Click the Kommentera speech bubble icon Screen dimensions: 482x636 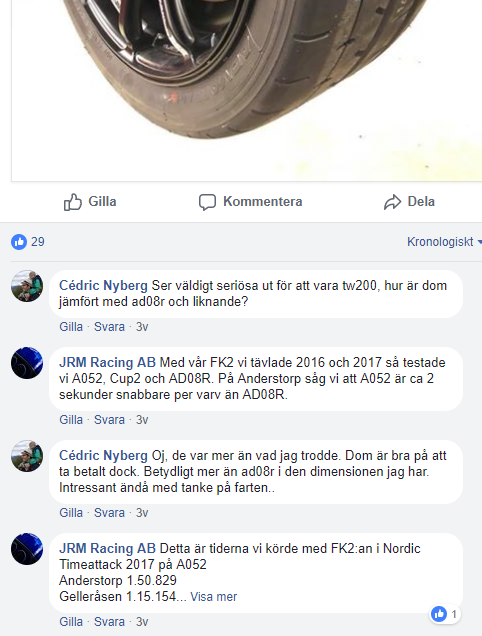tap(207, 202)
